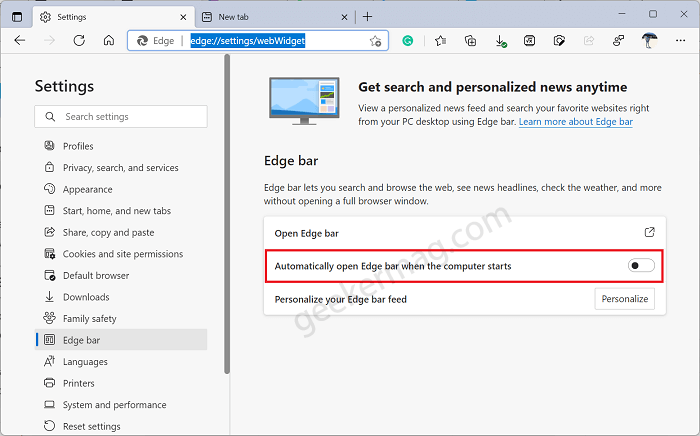
Task: Select Edge bar in settings sidebar
Action: tap(121, 340)
